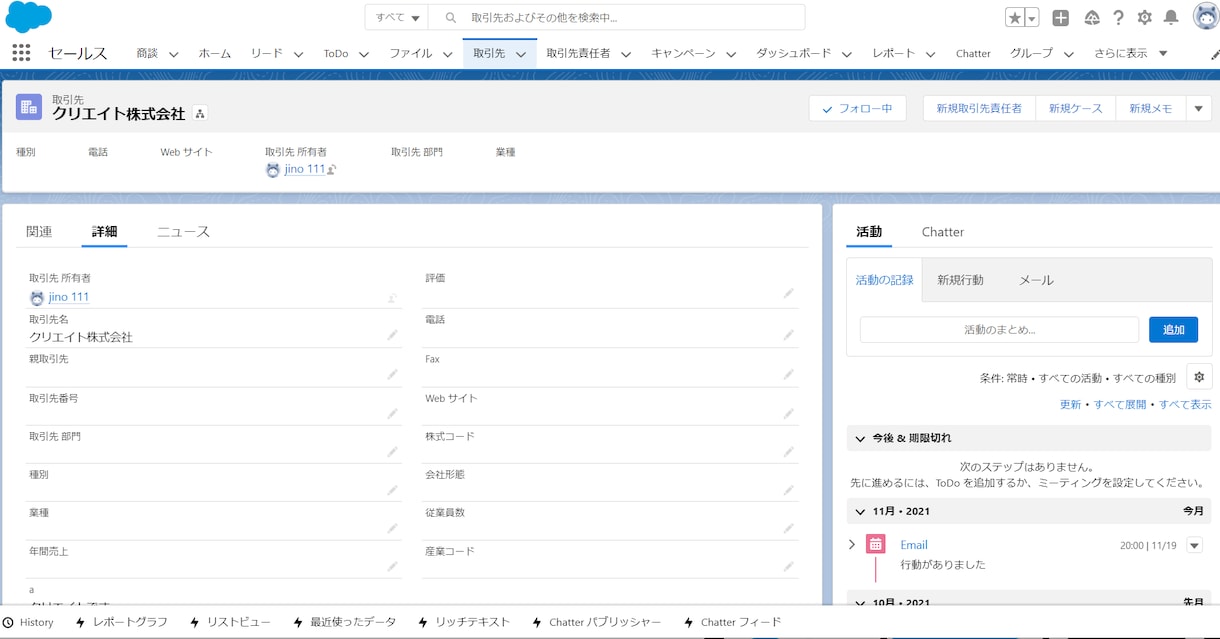Edit the Fax field pencil icon
Viewport: 1220px width, 639px height.
tap(788, 374)
